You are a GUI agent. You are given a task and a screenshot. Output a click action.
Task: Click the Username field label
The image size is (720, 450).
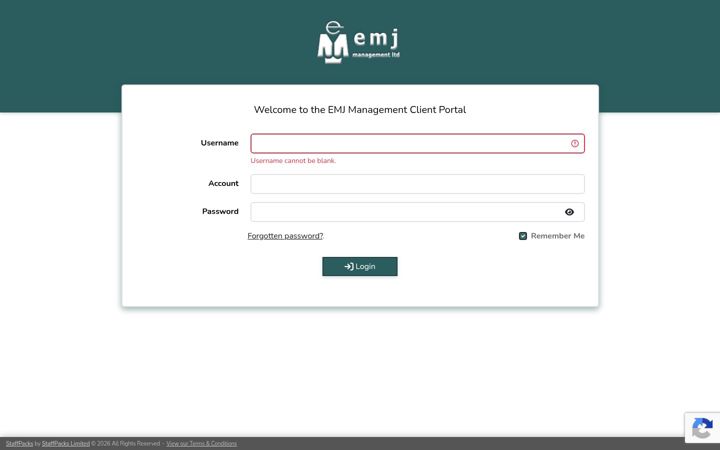(219, 143)
